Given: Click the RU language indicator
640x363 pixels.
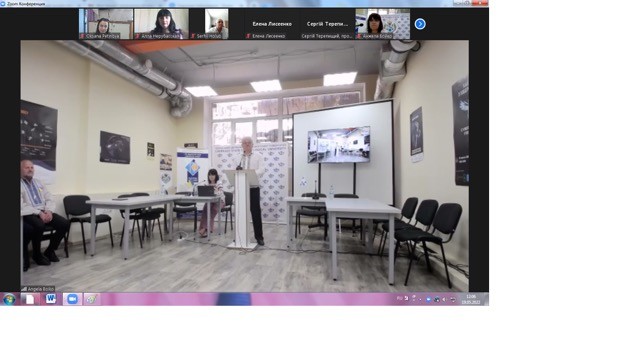Looking at the screenshot, I should [x=400, y=298].
